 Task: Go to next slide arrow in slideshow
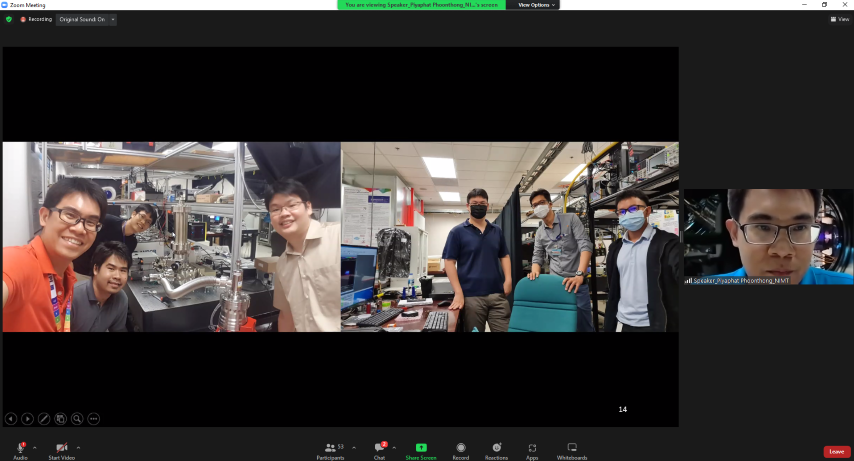[28, 419]
